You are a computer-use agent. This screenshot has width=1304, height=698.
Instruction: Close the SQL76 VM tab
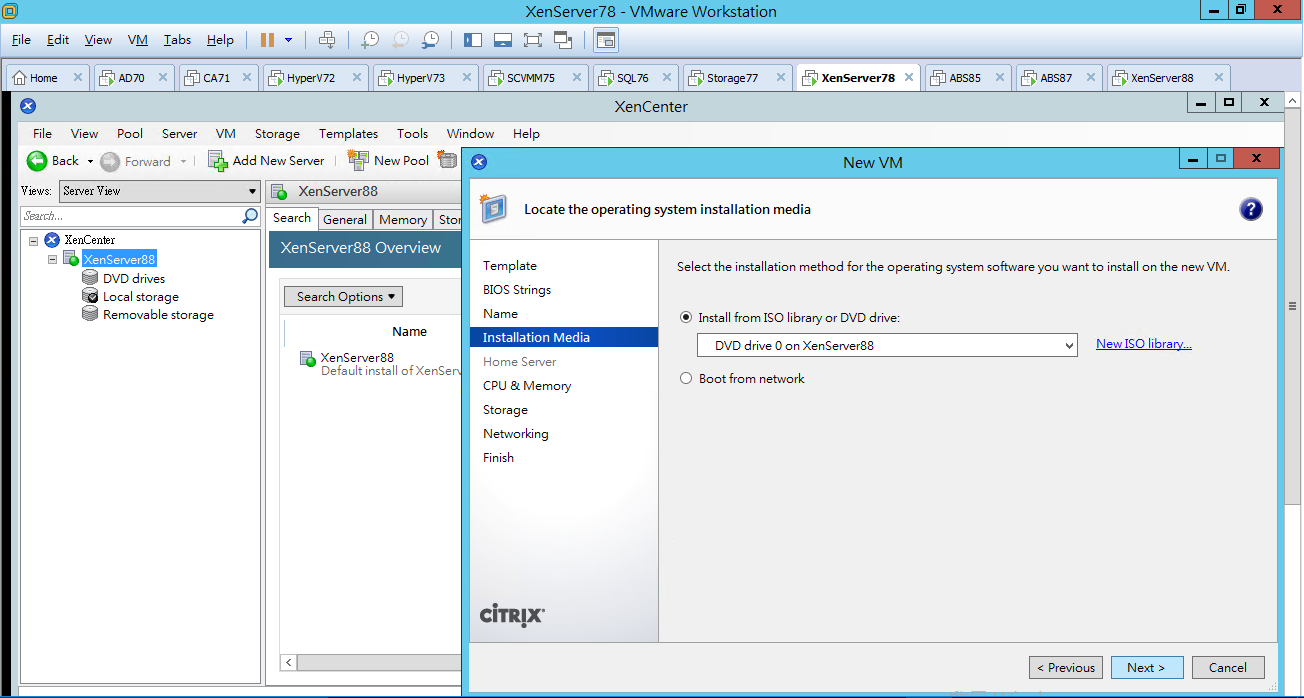click(x=667, y=78)
